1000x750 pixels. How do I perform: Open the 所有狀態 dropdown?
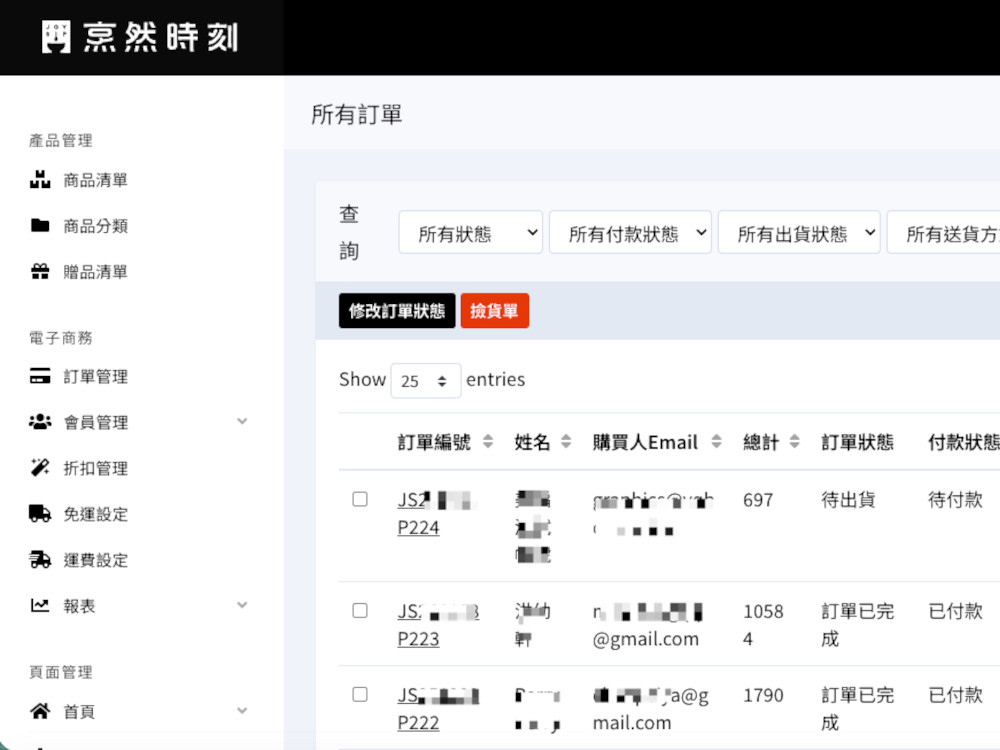[471, 233]
